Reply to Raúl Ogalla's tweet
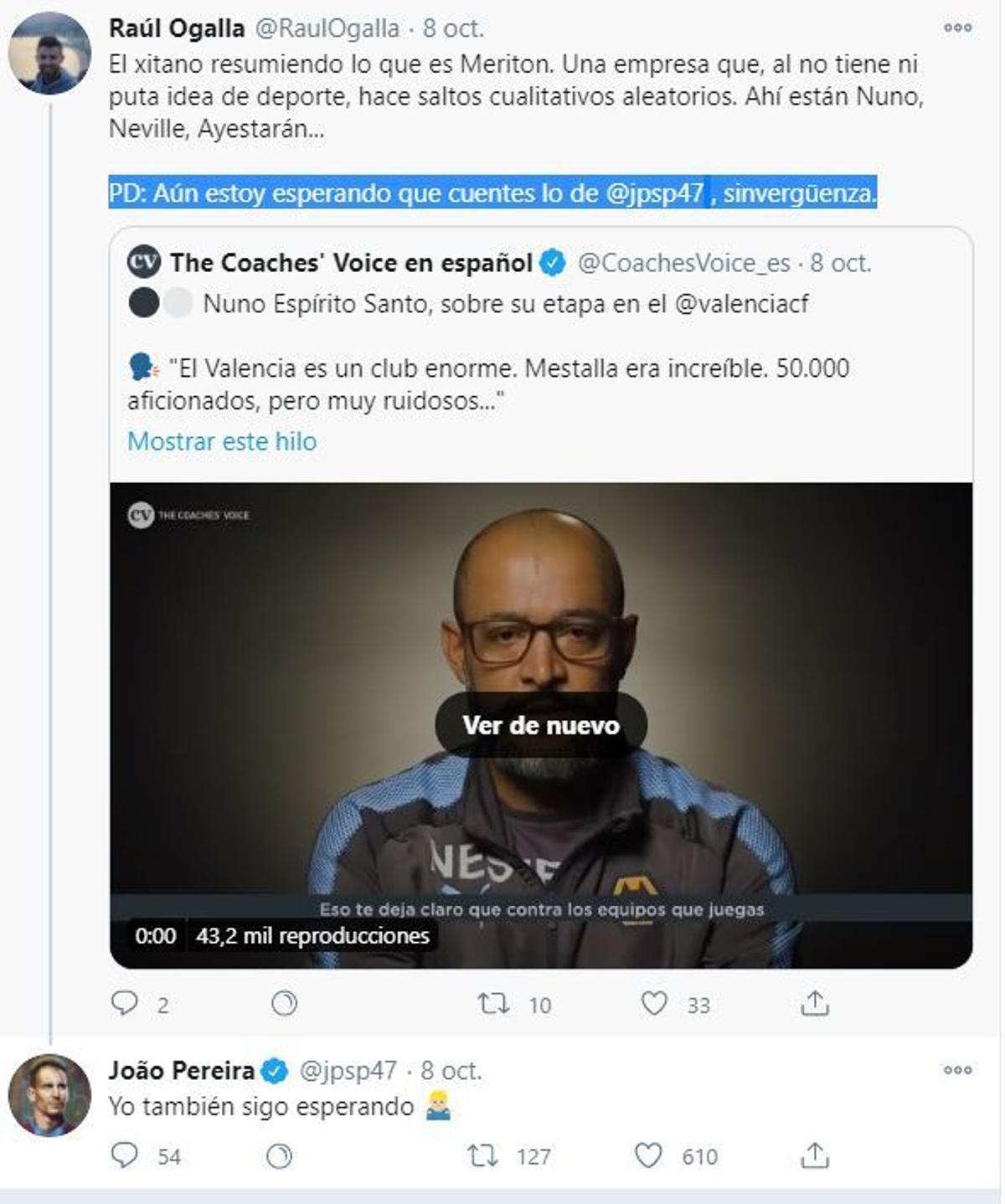 pos(124,1002)
